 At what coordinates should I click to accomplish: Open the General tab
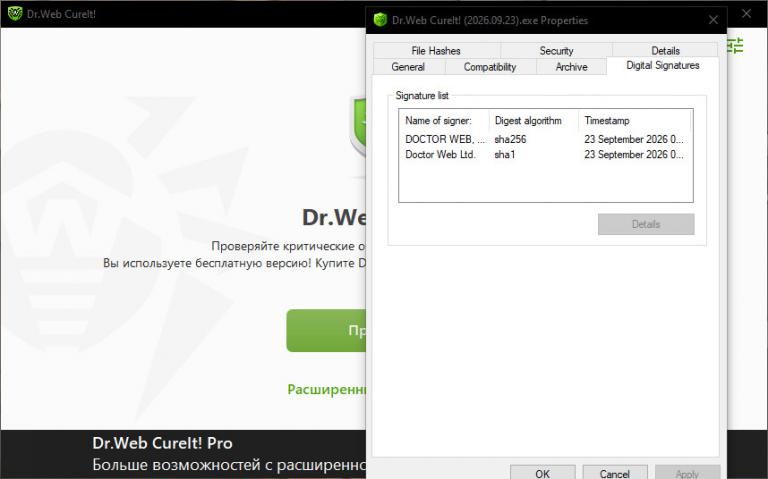(408, 67)
